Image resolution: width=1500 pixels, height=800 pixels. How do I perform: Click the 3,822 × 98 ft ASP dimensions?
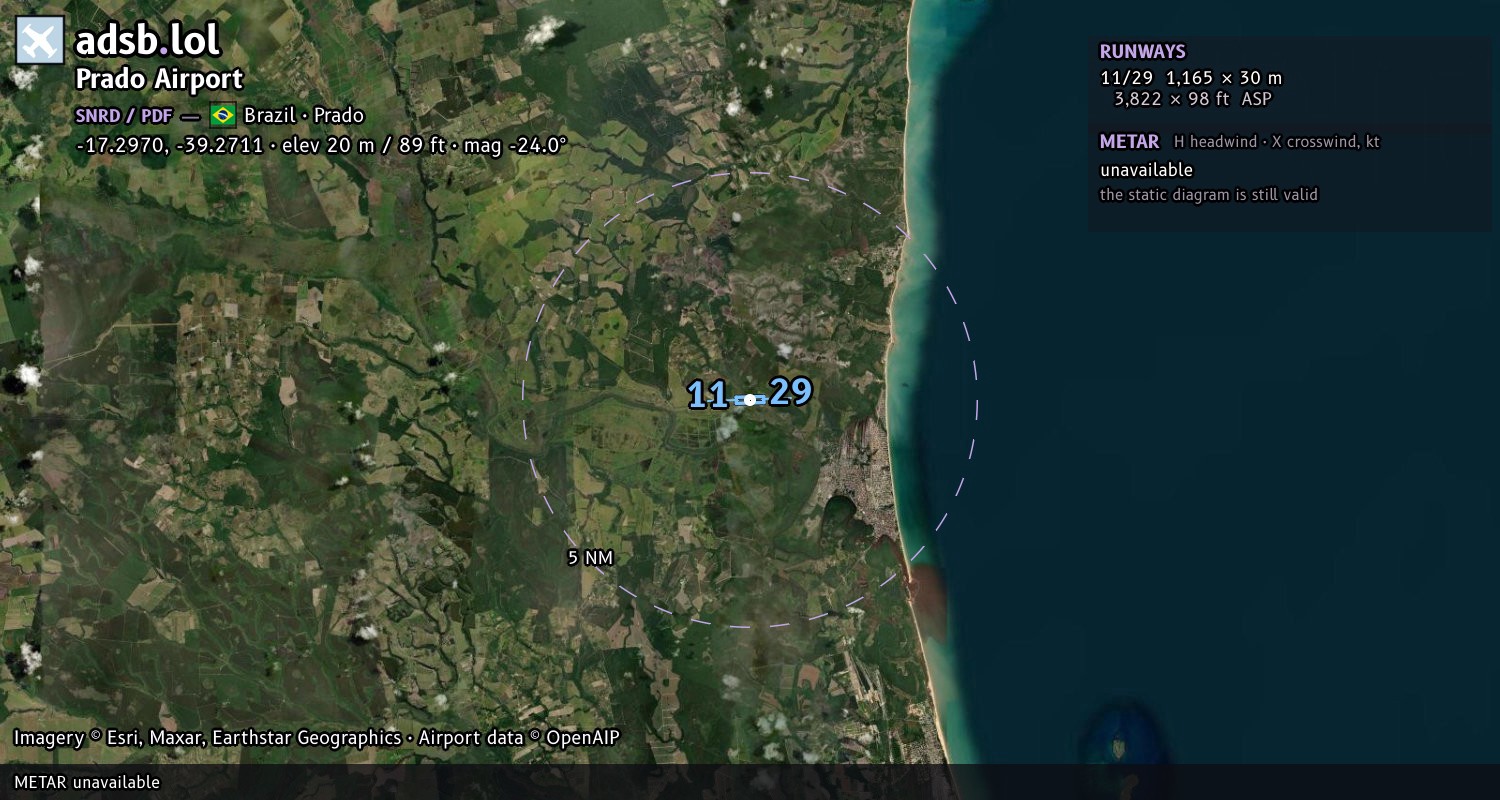(1193, 99)
